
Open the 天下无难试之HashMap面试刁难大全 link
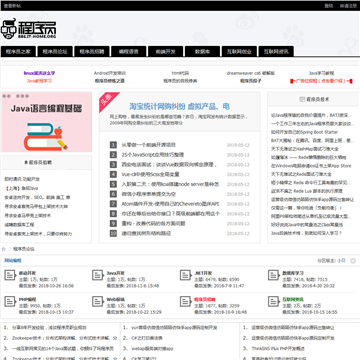pyautogui.click(x=305, y=149)
